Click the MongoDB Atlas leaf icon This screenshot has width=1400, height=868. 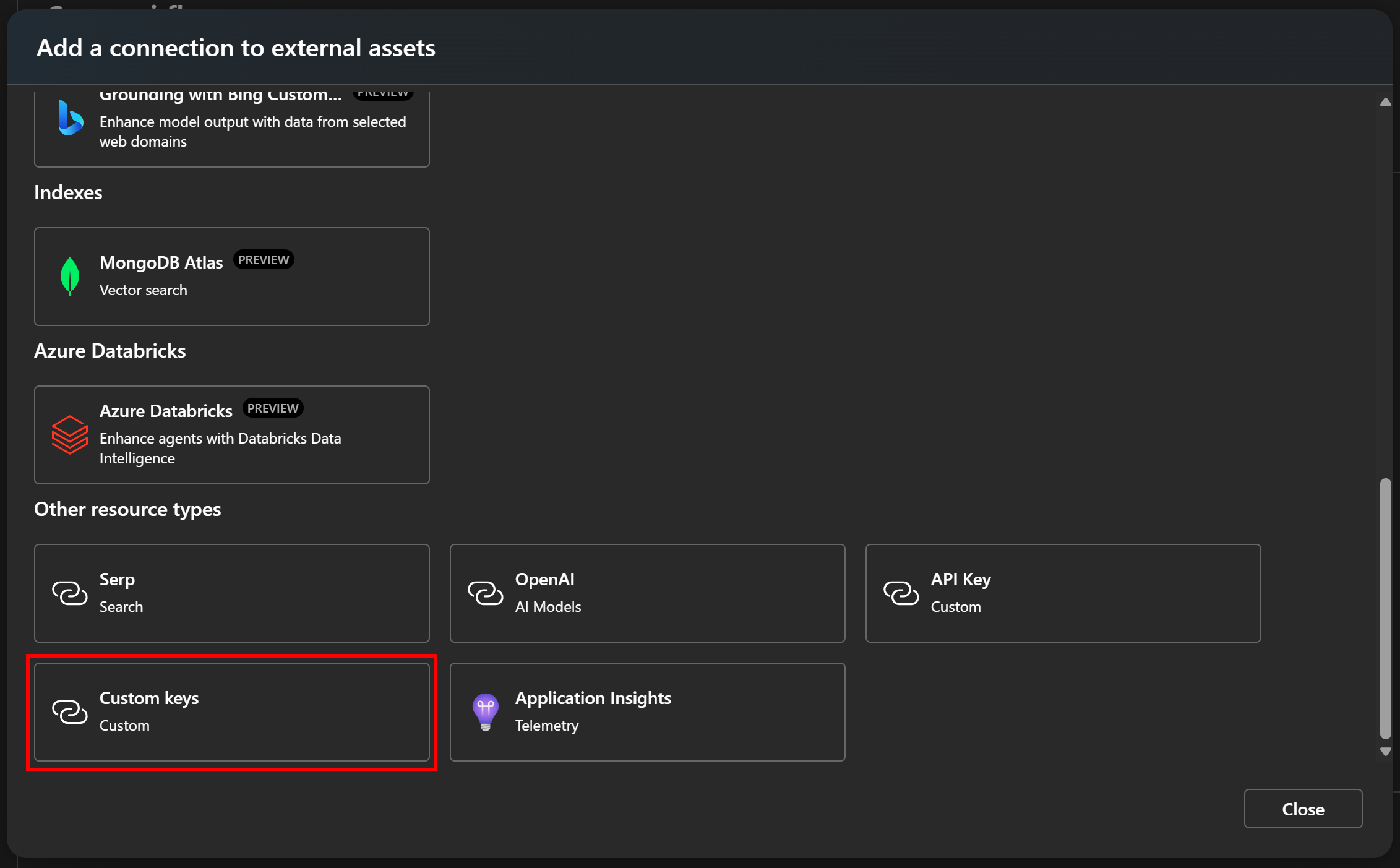[70, 276]
